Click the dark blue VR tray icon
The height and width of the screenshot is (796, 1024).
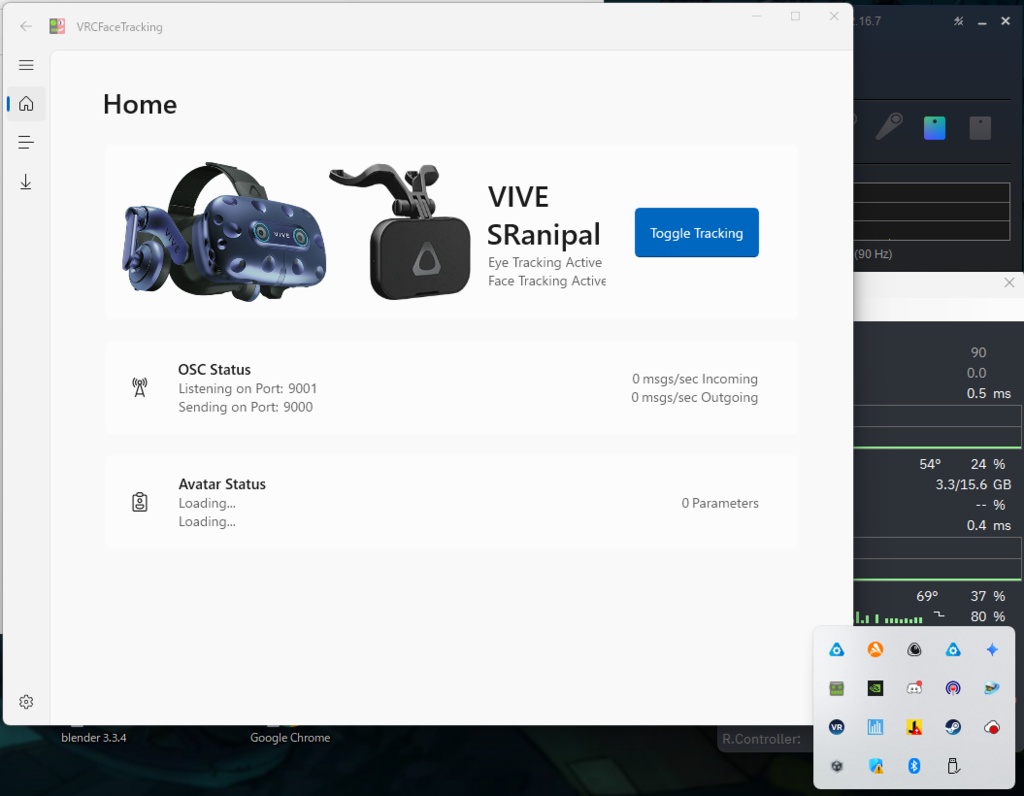(x=837, y=727)
